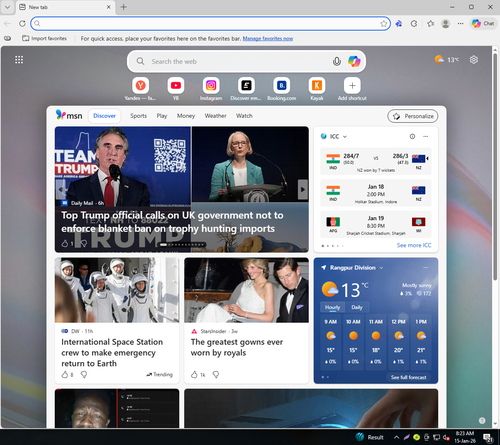The image size is (500, 445).
Task: Click the Manage favorites now link
Action: point(268,39)
